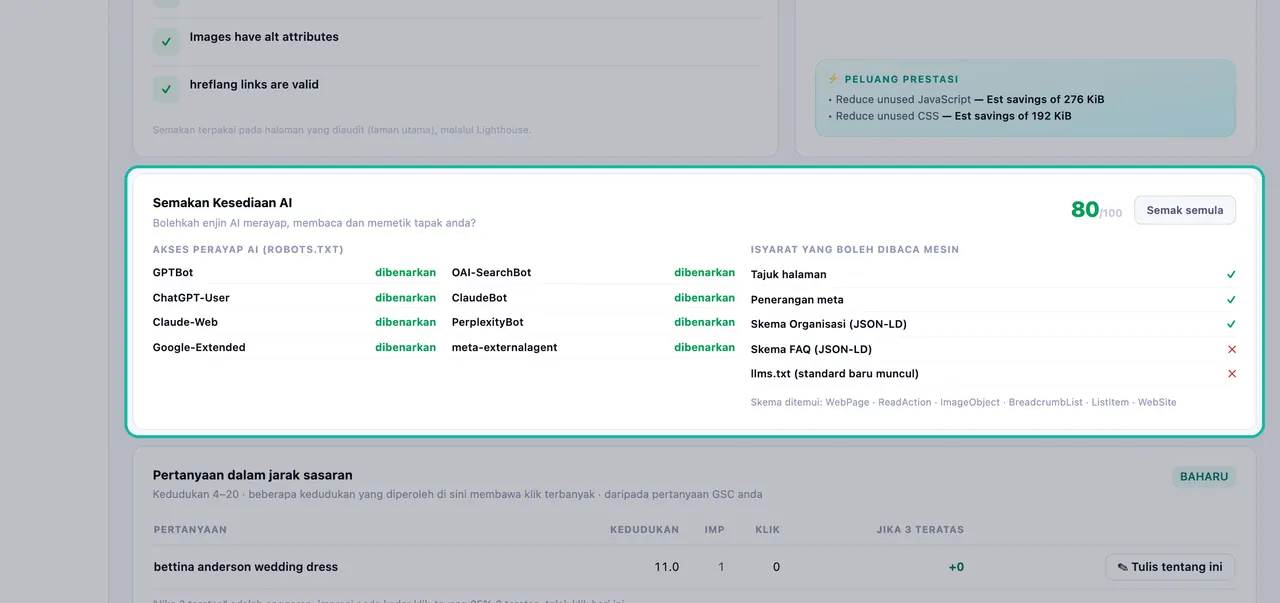Viewport: 1280px width, 603px height.
Task: Click the KEDUDUKAN column header
Action: [645, 530]
